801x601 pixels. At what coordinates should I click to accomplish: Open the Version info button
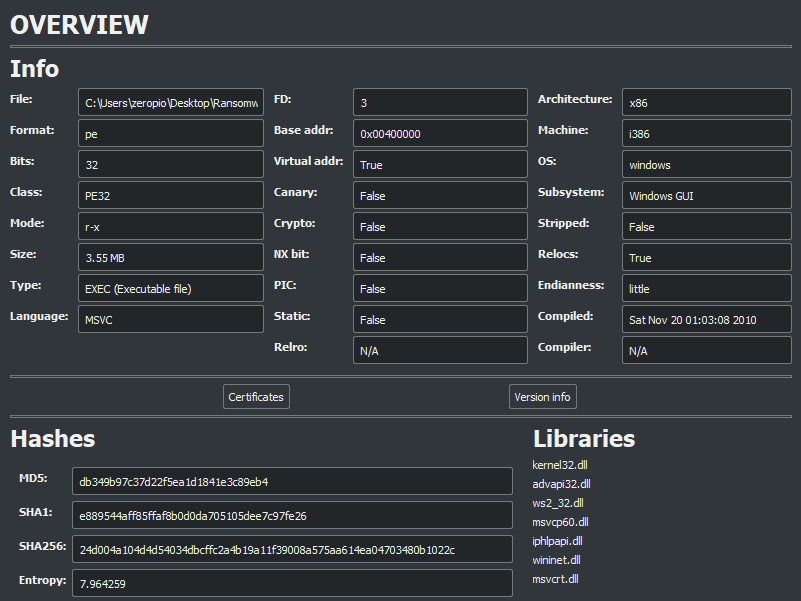542,397
